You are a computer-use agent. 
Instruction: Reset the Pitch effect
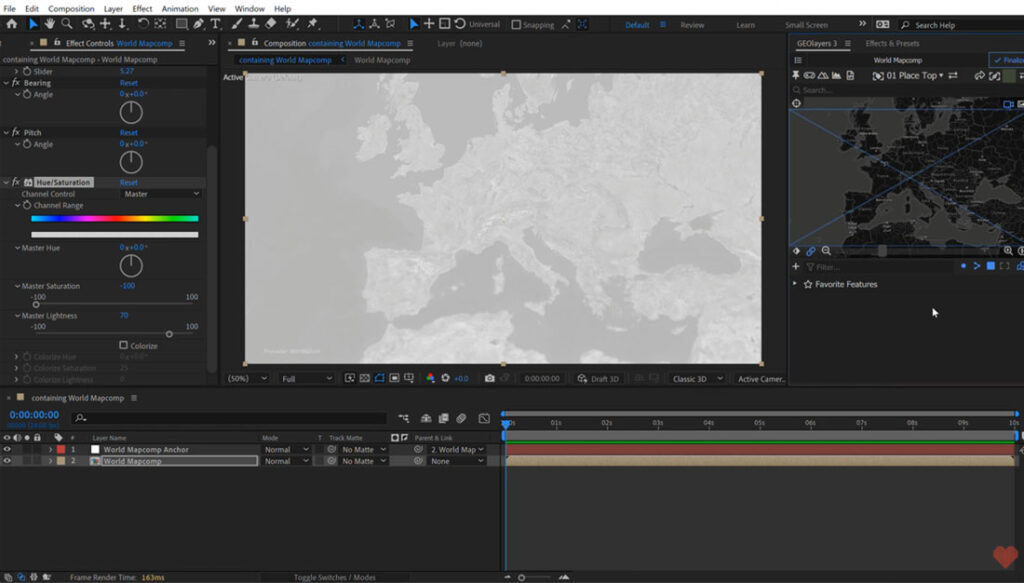click(x=129, y=133)
